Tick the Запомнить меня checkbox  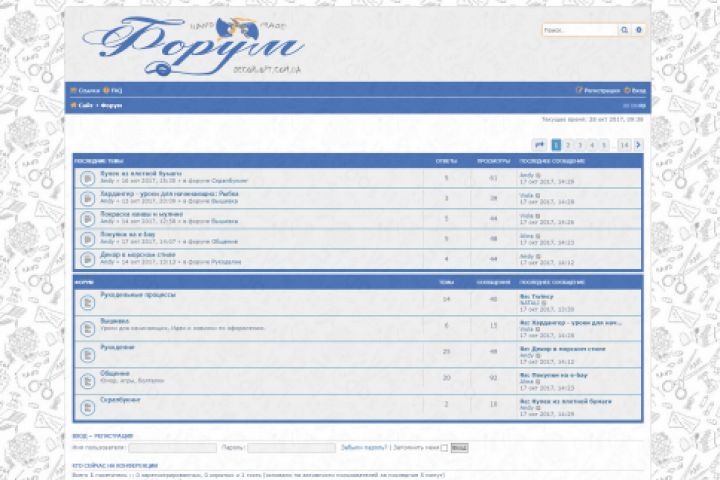click(444, 448)
